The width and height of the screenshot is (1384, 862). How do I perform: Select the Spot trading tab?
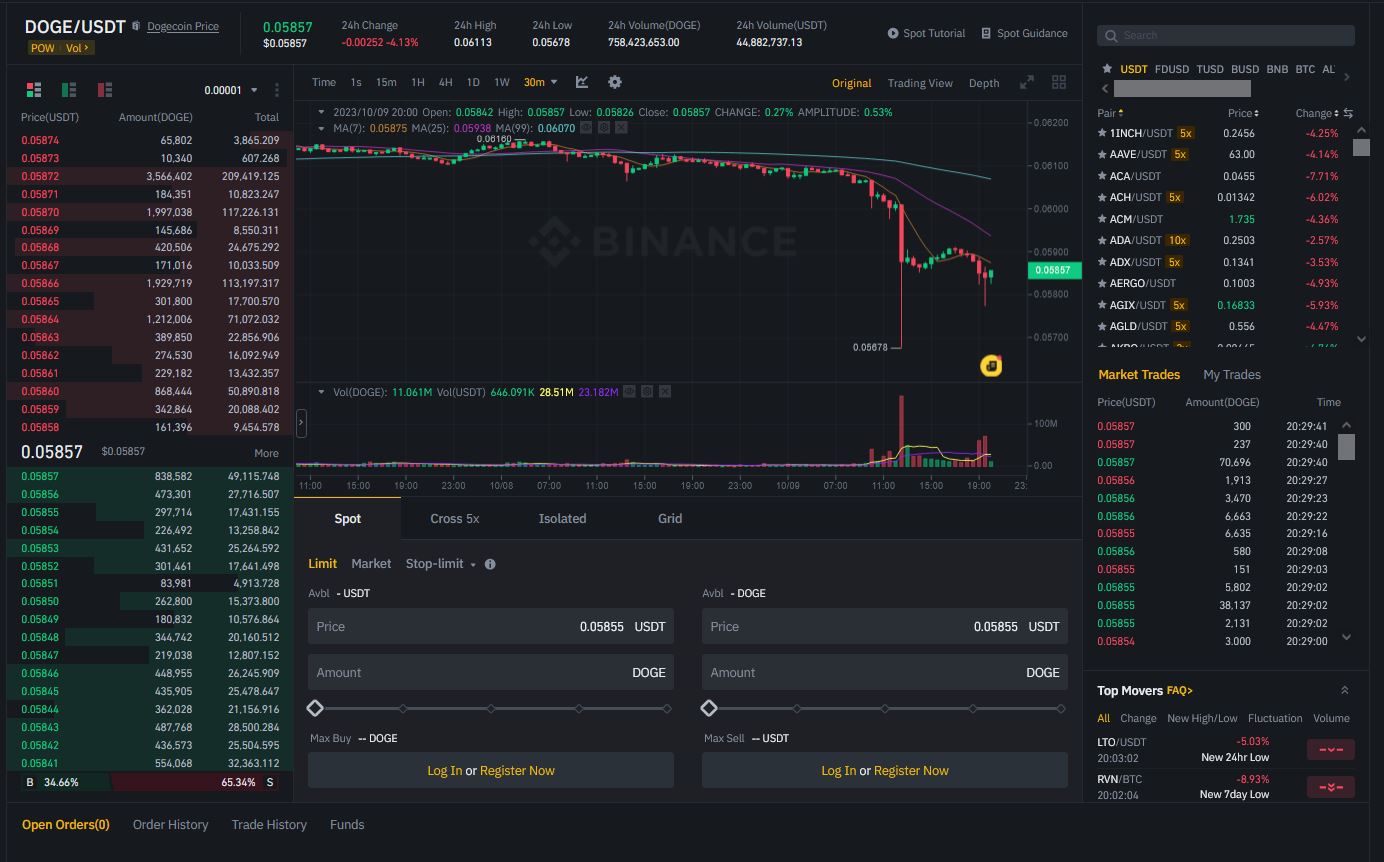tap(348, 518)
